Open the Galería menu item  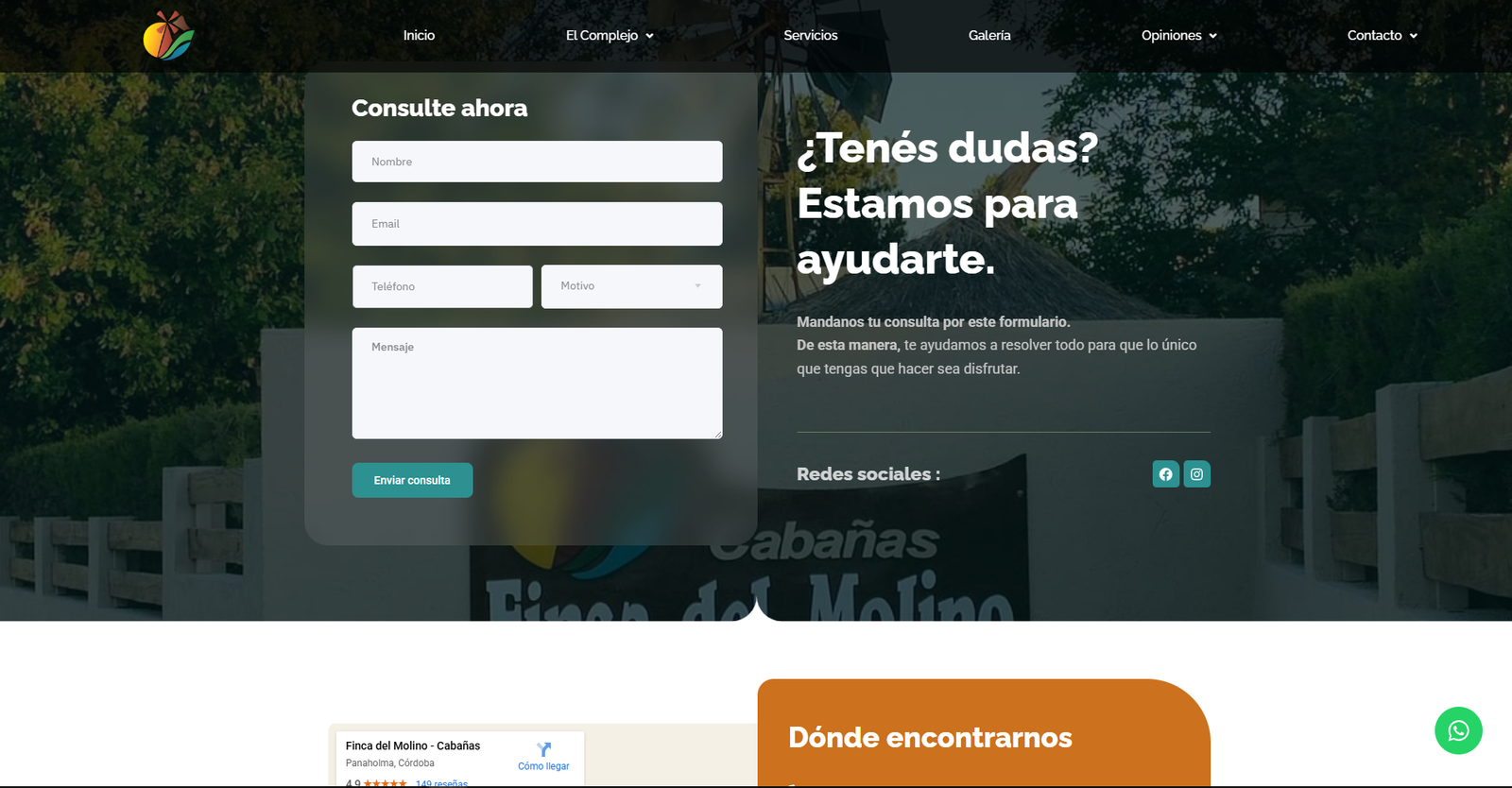(x=989, y=36)
